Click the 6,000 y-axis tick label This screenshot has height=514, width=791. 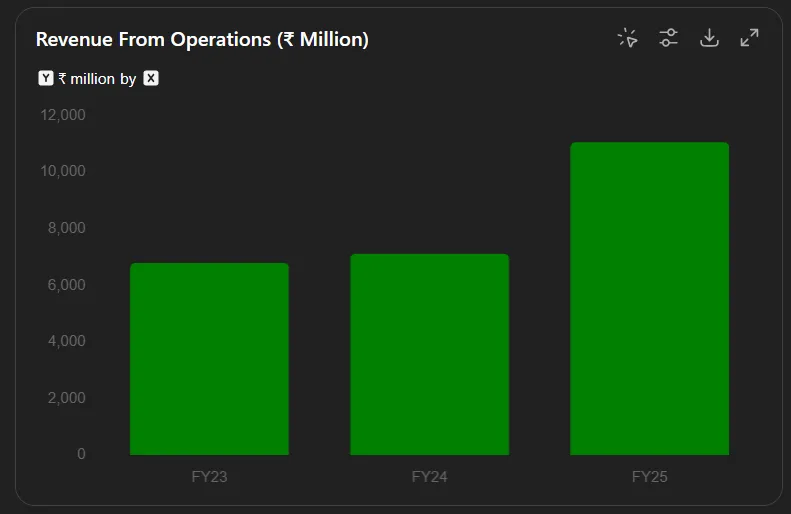coord(67,285)
